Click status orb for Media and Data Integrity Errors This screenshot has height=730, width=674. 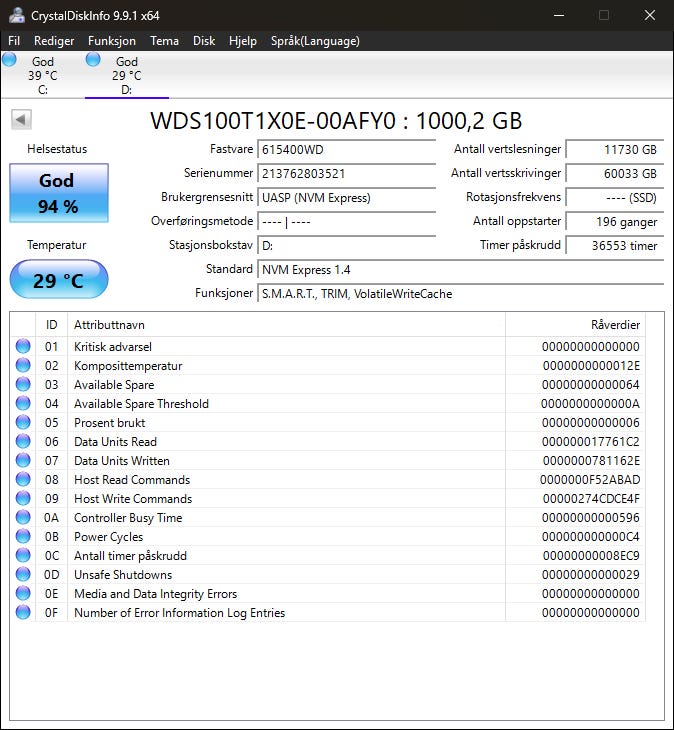[23, 594]
